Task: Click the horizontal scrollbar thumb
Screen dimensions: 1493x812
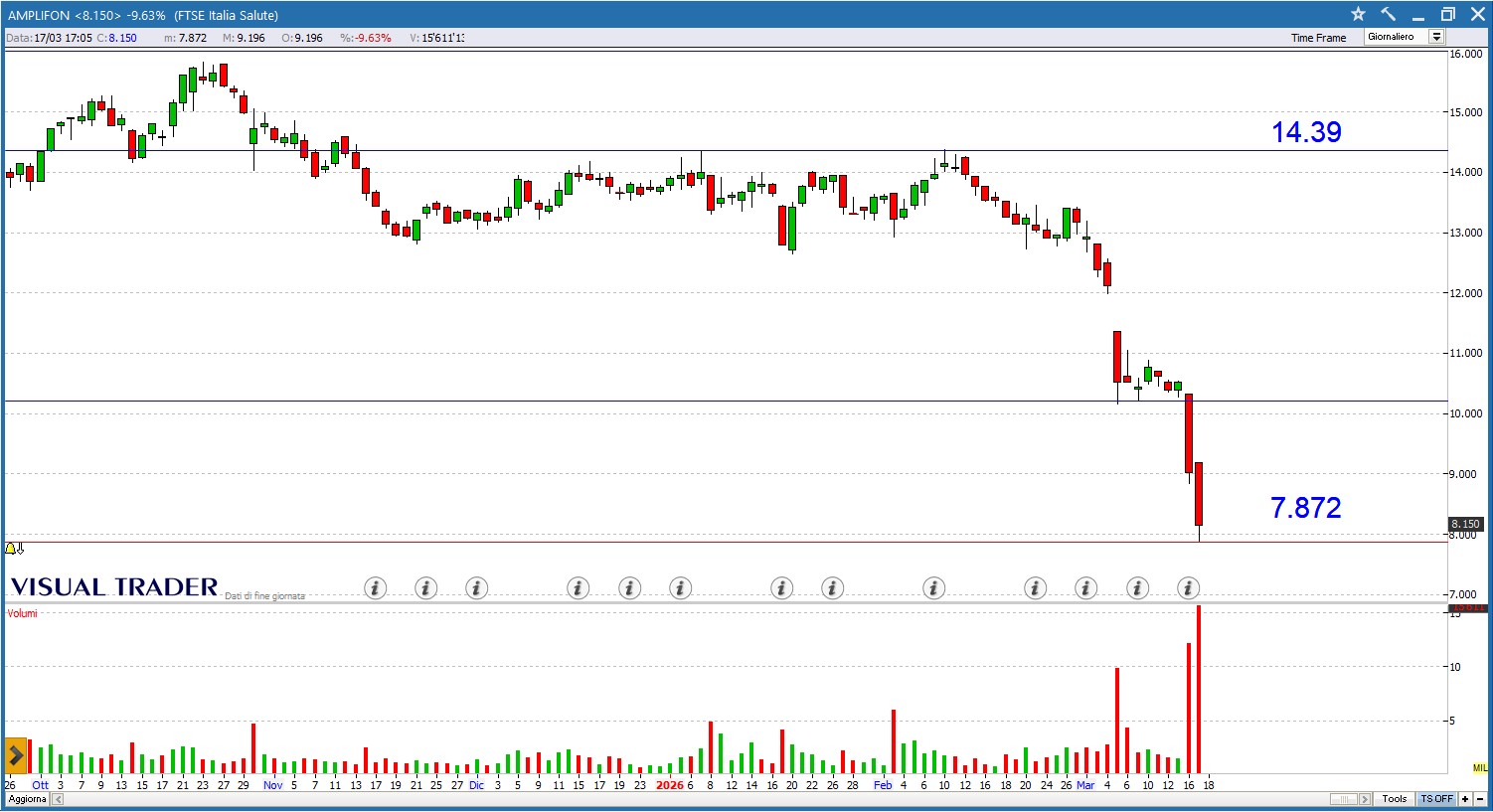Action: pos(1344,799)
